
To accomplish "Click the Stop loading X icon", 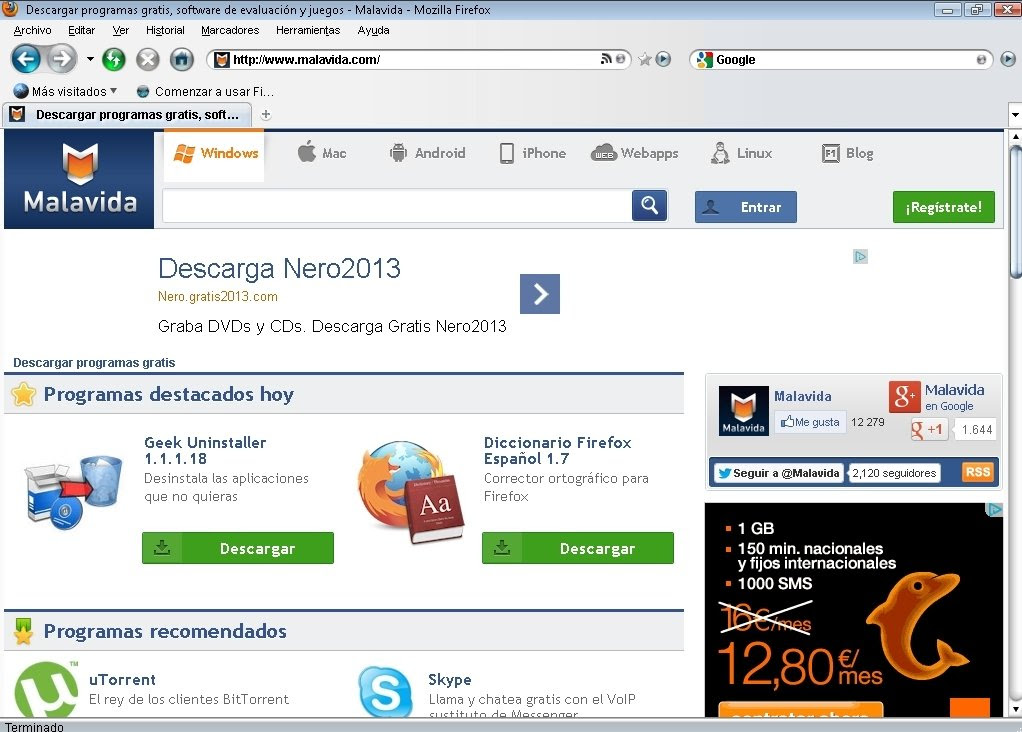I will click(148, 60).
